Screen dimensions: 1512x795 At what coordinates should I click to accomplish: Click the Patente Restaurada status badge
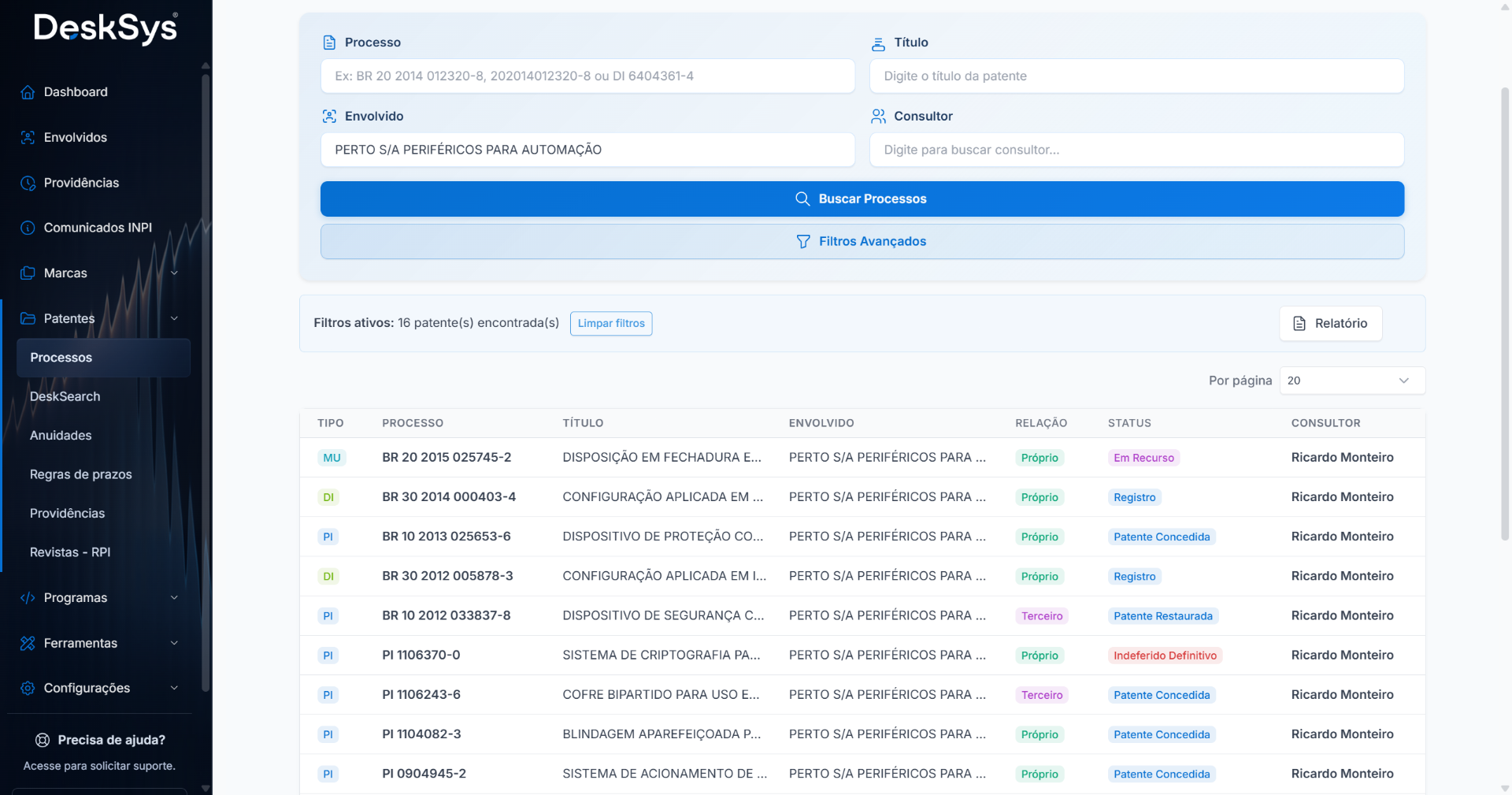point(1163,616)
